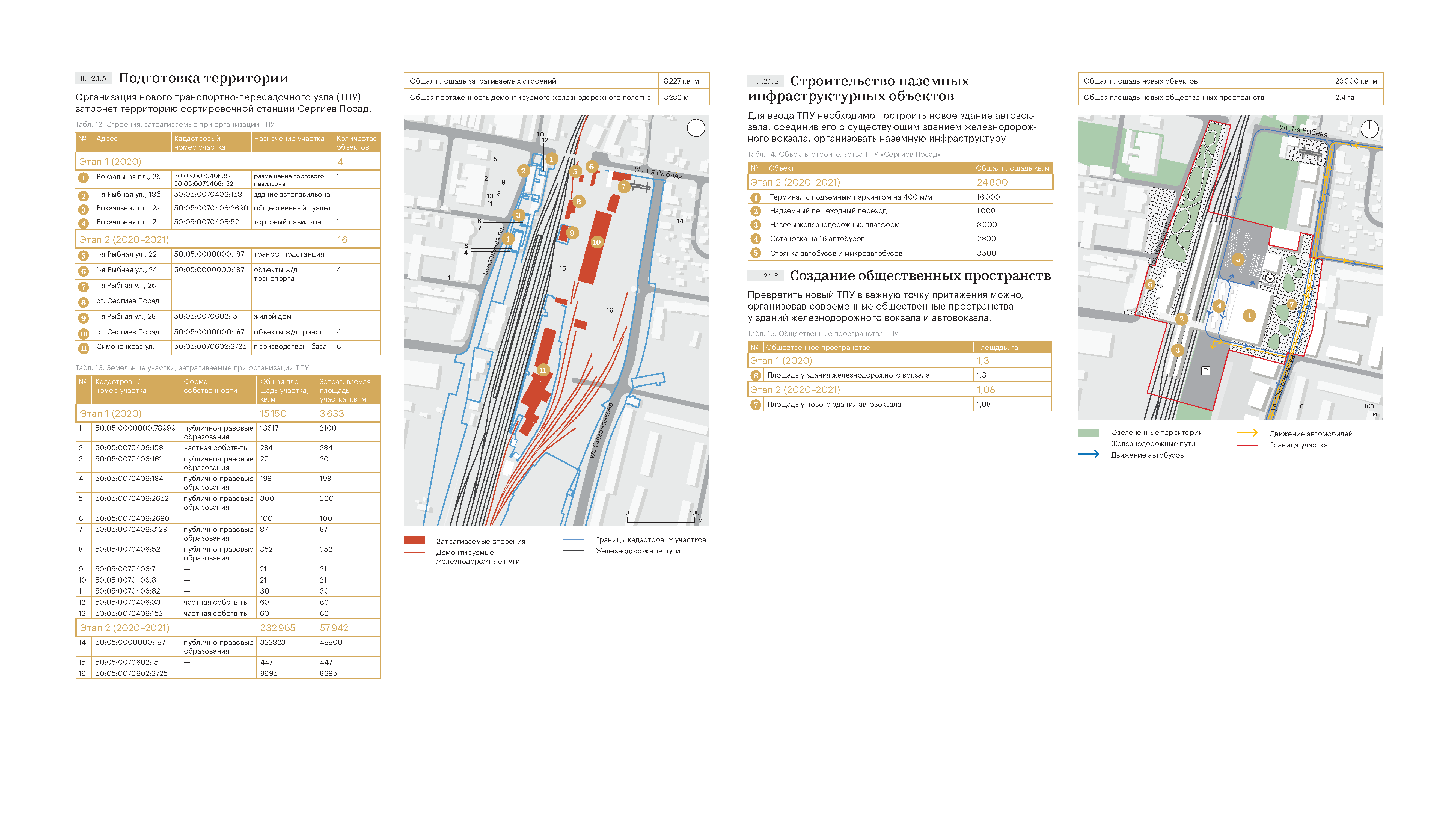This screenshot has height=819, width=1456.
Task: Click the cell производствен. база
Action: [290, 346]
